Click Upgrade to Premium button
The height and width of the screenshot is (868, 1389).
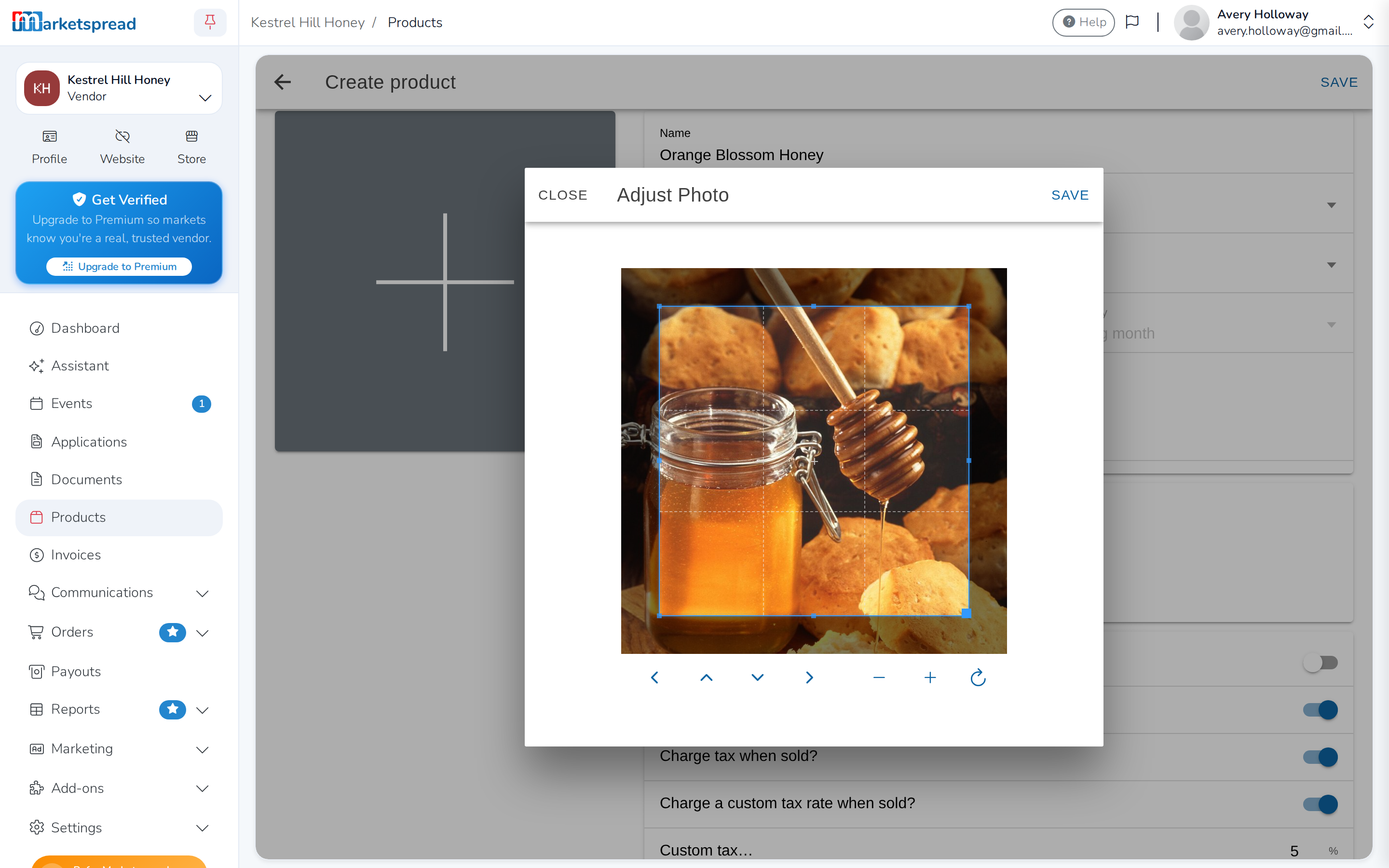tap(119, 266)
